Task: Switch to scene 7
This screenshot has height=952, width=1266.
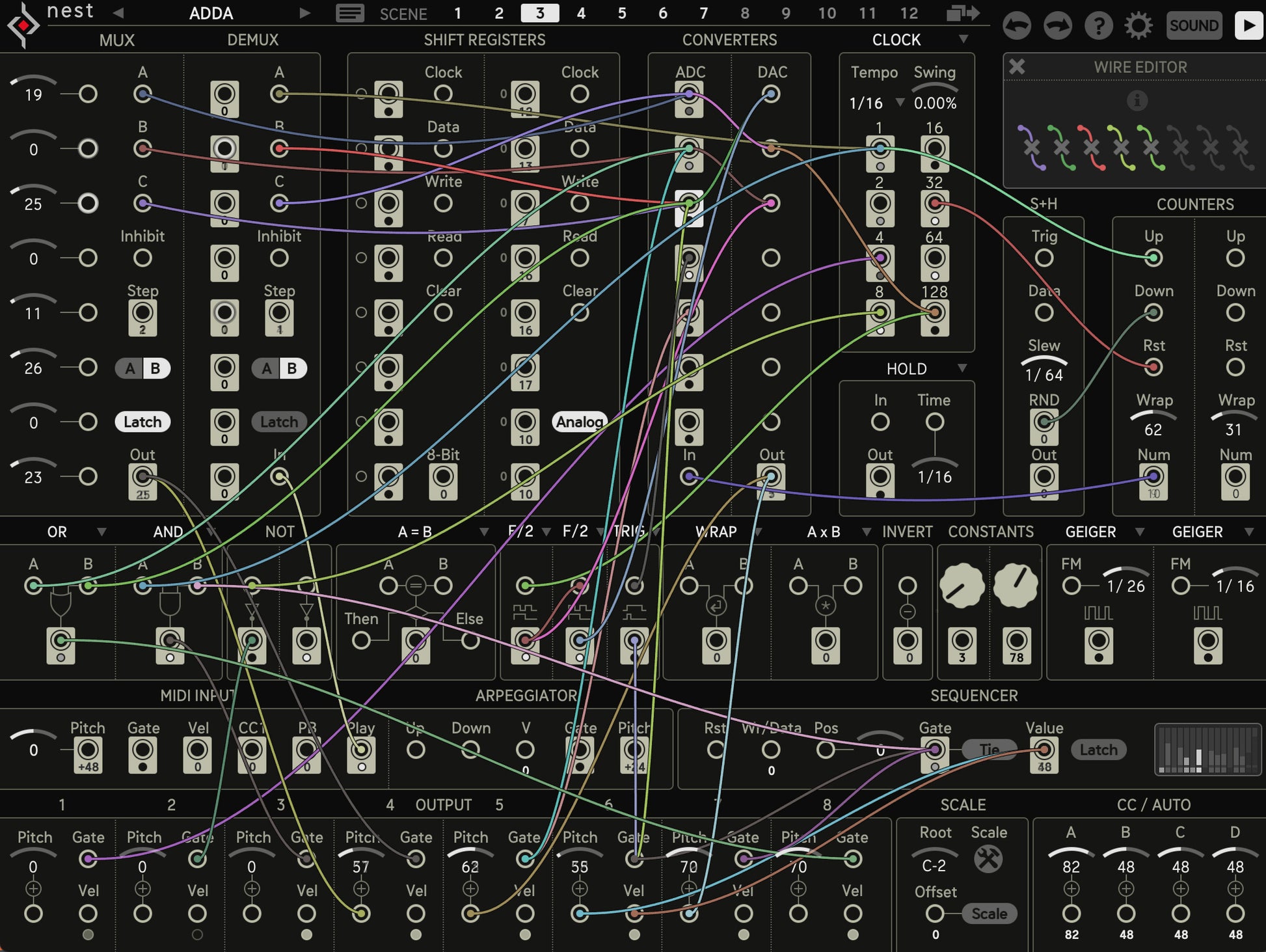Action: pyautogui.click(x=703, y=13)
